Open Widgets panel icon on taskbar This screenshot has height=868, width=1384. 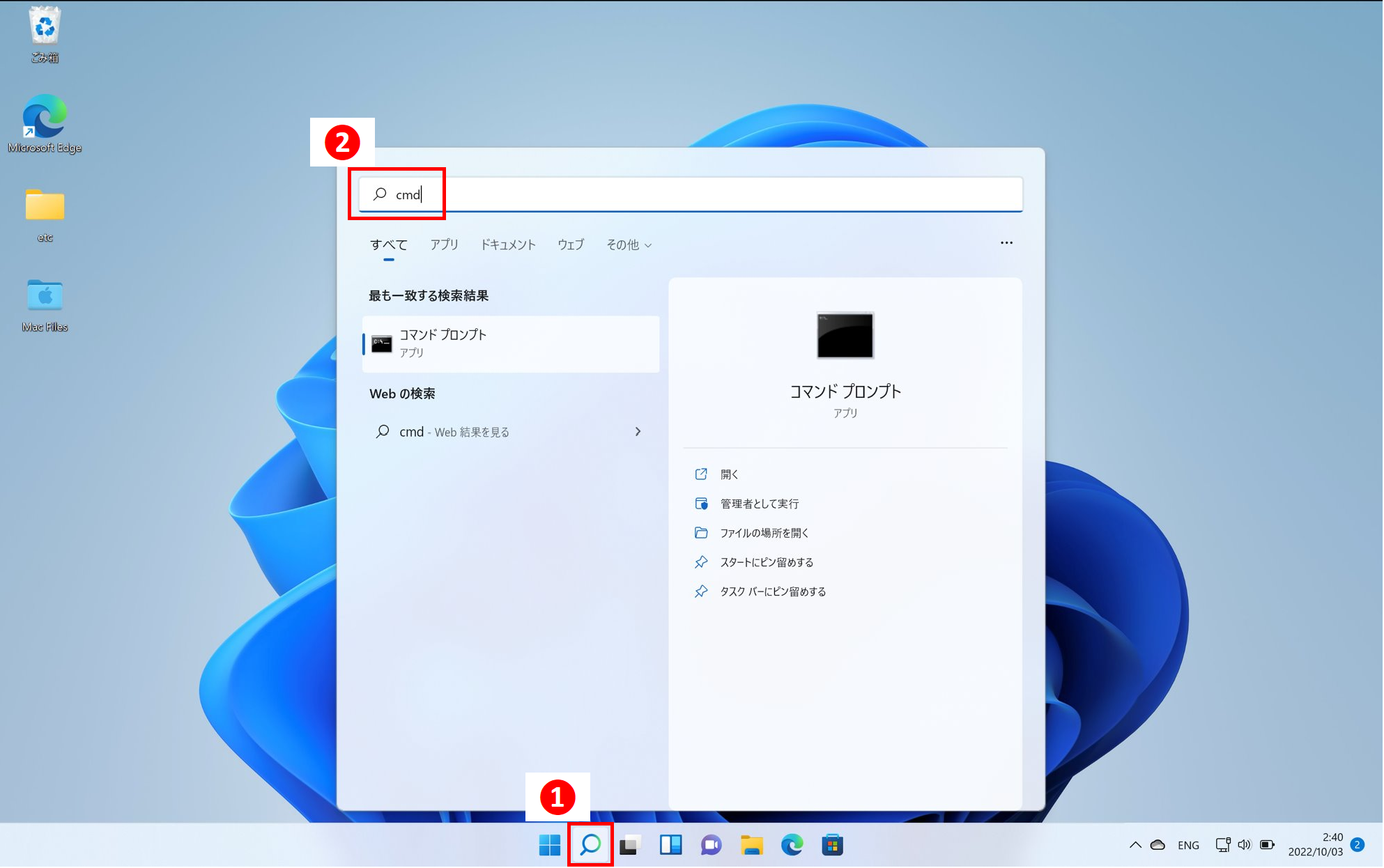click(670, 845)
